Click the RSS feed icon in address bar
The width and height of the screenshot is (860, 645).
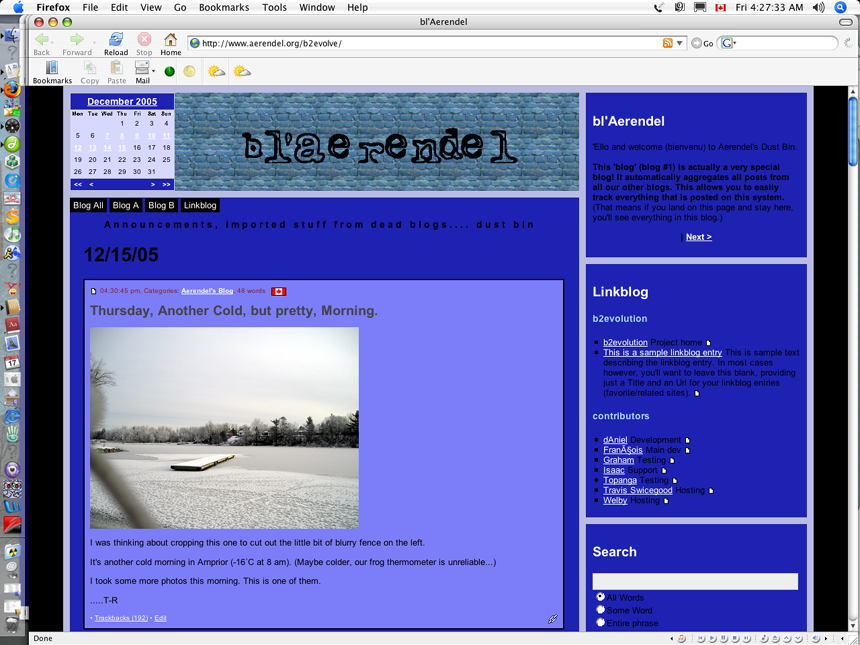point(668,43)
